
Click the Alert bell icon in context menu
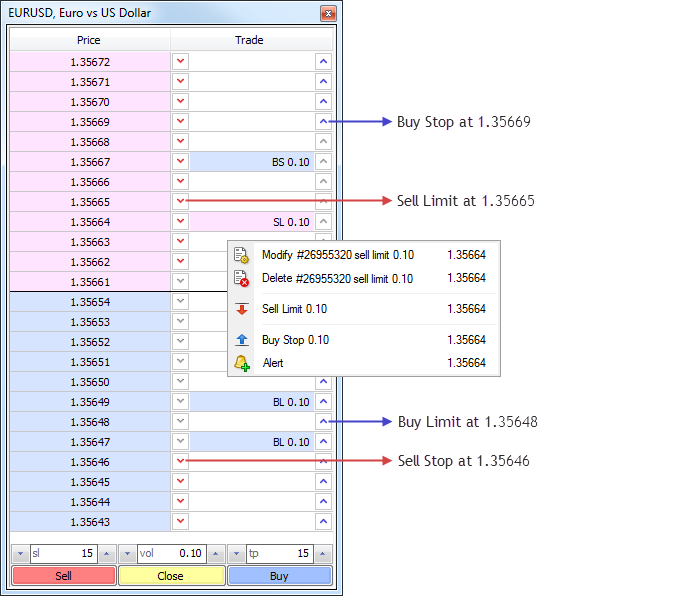pos(242,364)
